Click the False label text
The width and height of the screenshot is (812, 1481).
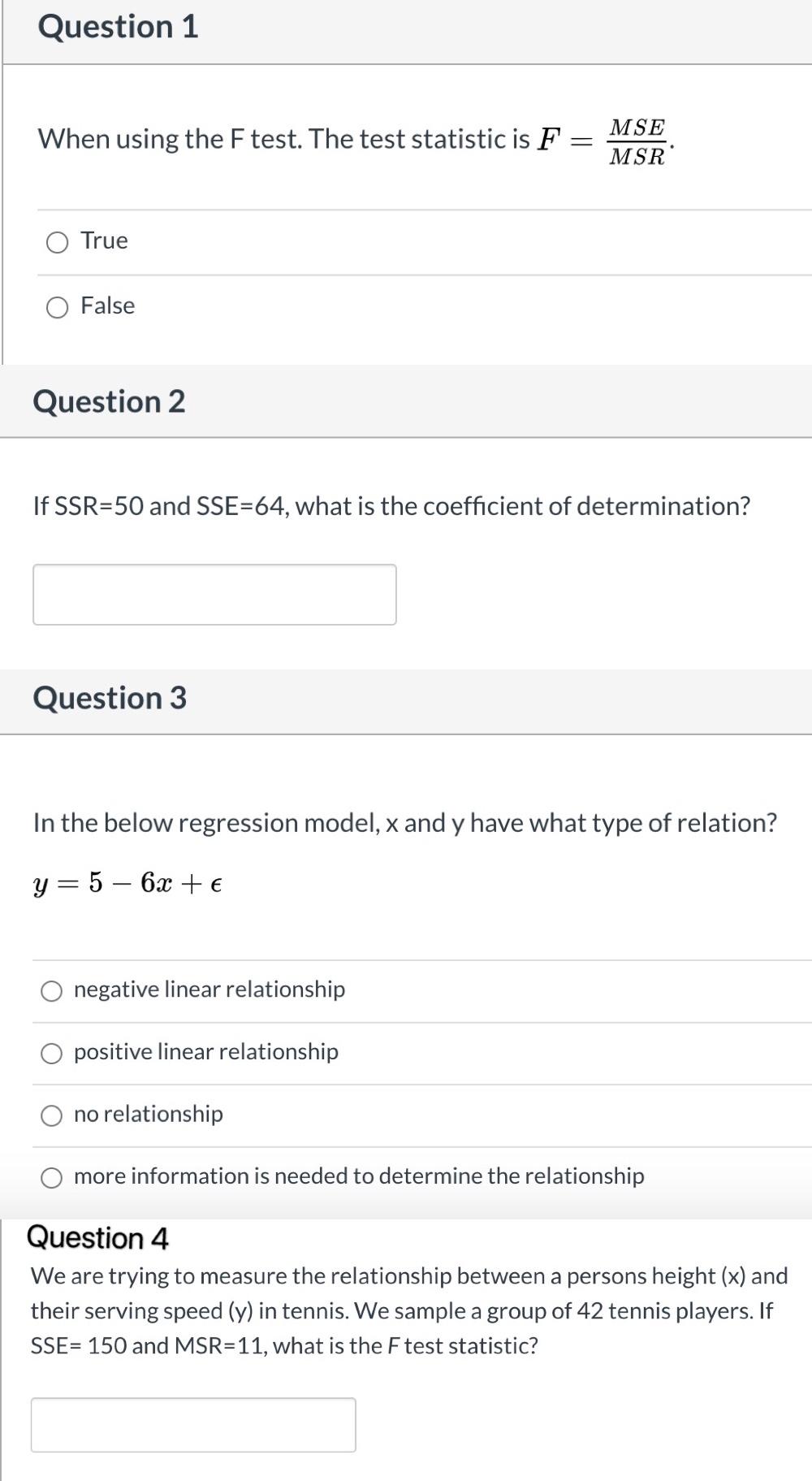(106, 306)
